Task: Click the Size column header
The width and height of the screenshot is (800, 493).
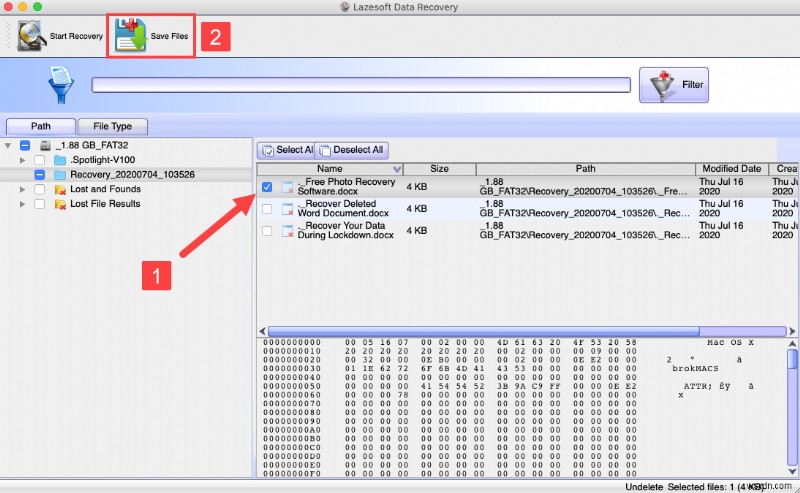Action: (x=439, y=169)
